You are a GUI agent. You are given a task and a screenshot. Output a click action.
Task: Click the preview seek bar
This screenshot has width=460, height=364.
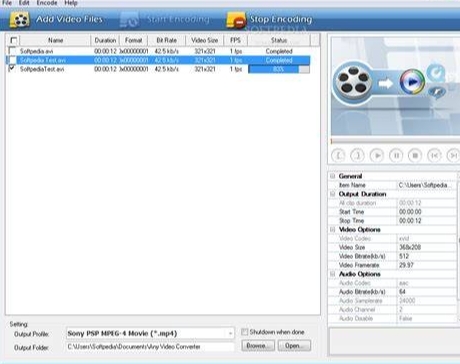[395, 141]
